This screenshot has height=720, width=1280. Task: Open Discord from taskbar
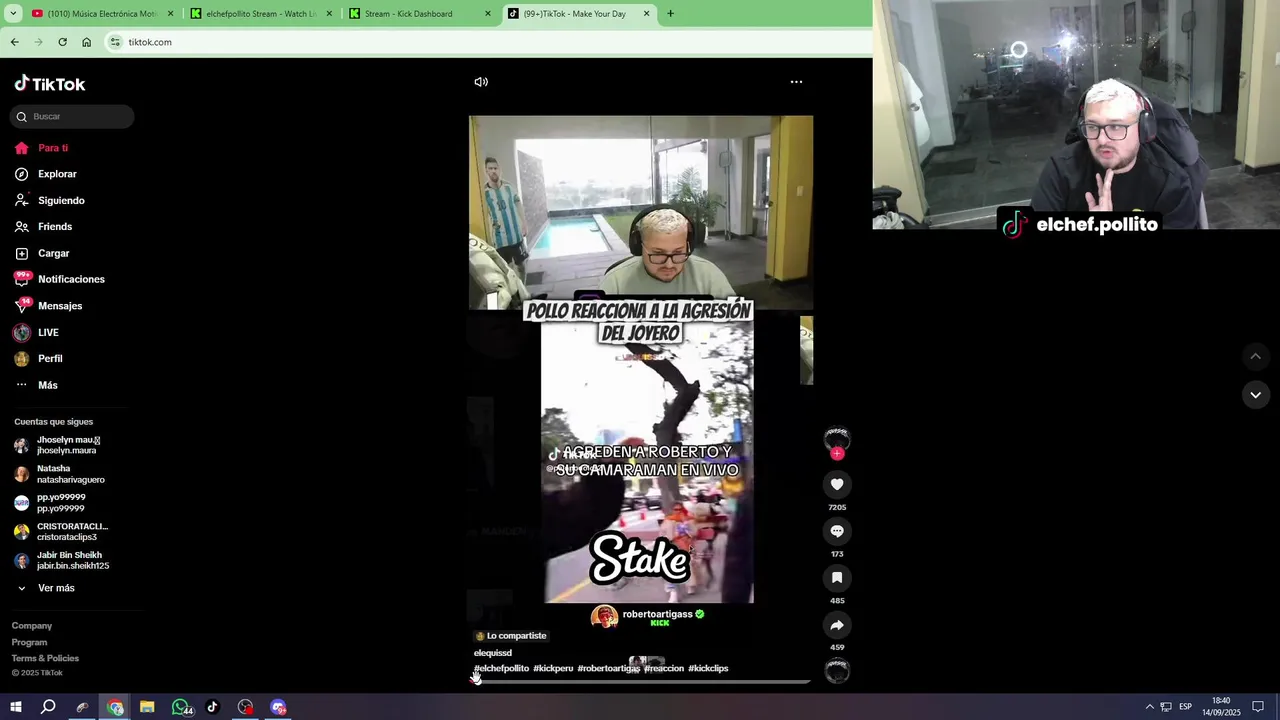point(278,707)
